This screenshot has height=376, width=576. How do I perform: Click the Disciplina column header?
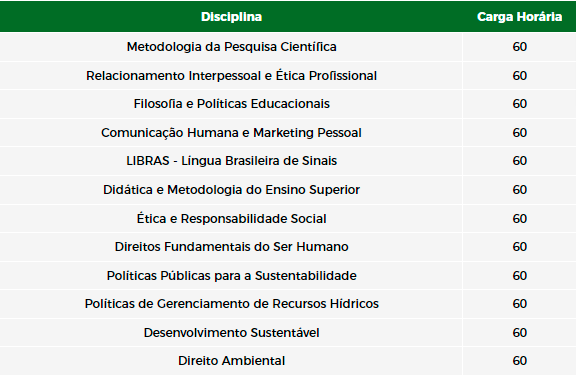tap(231, 17)
